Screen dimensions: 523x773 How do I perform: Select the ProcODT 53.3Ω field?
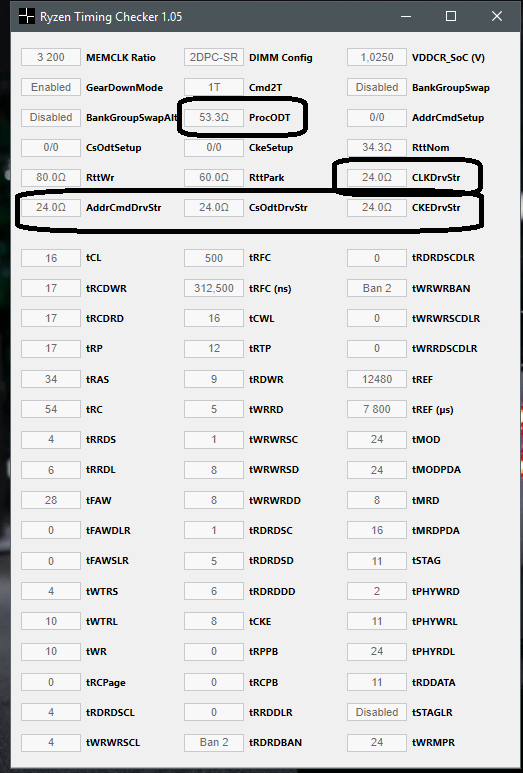coord(214,117)
